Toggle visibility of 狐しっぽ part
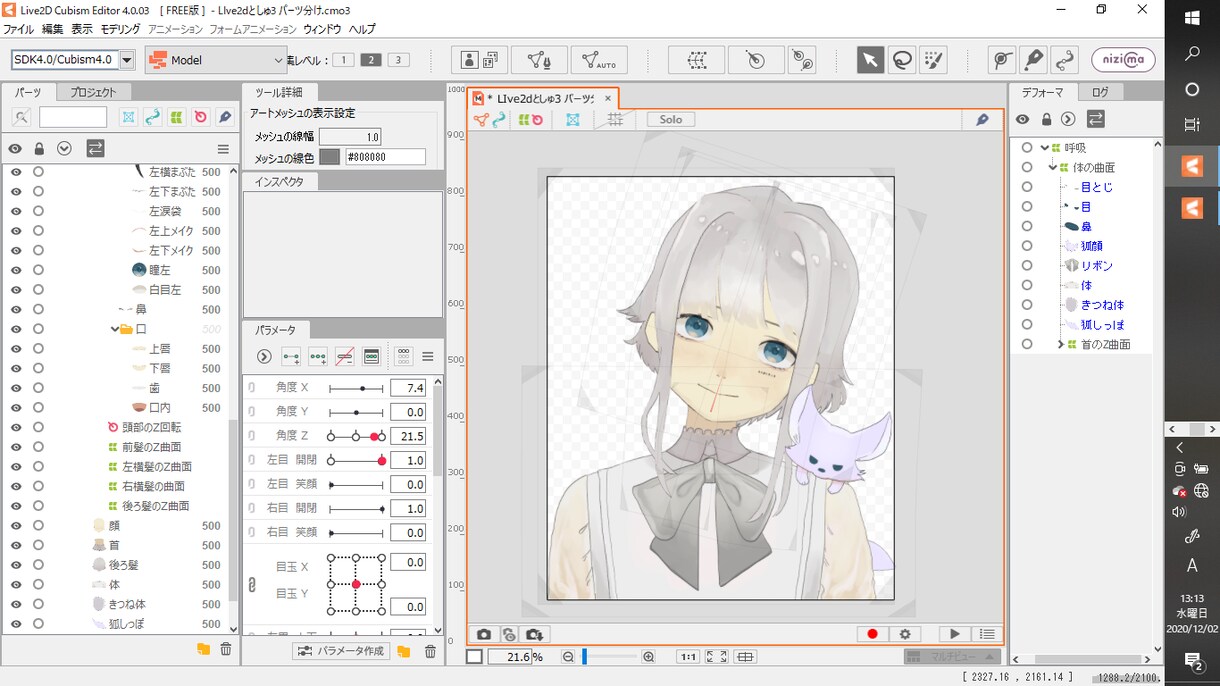The height and width of the screenshot is (686, 1220). (x=16, y=624)
